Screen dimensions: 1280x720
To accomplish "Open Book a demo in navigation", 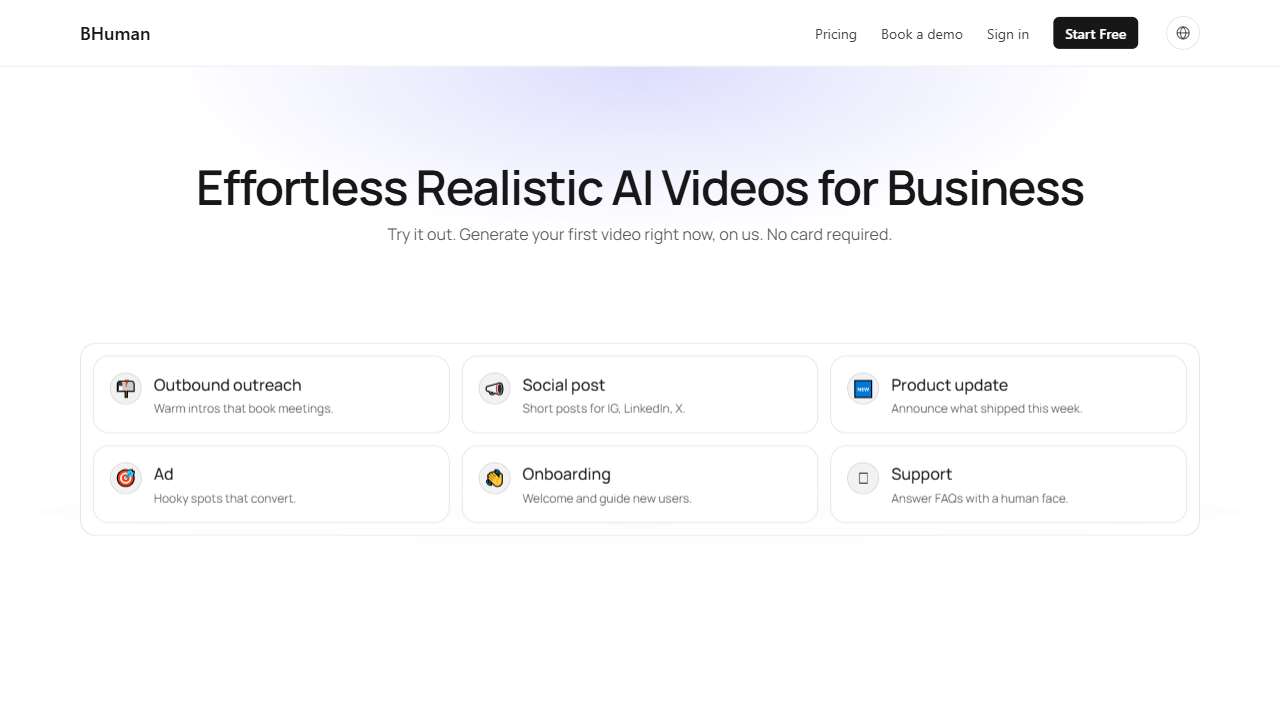I will pos(921,34).
